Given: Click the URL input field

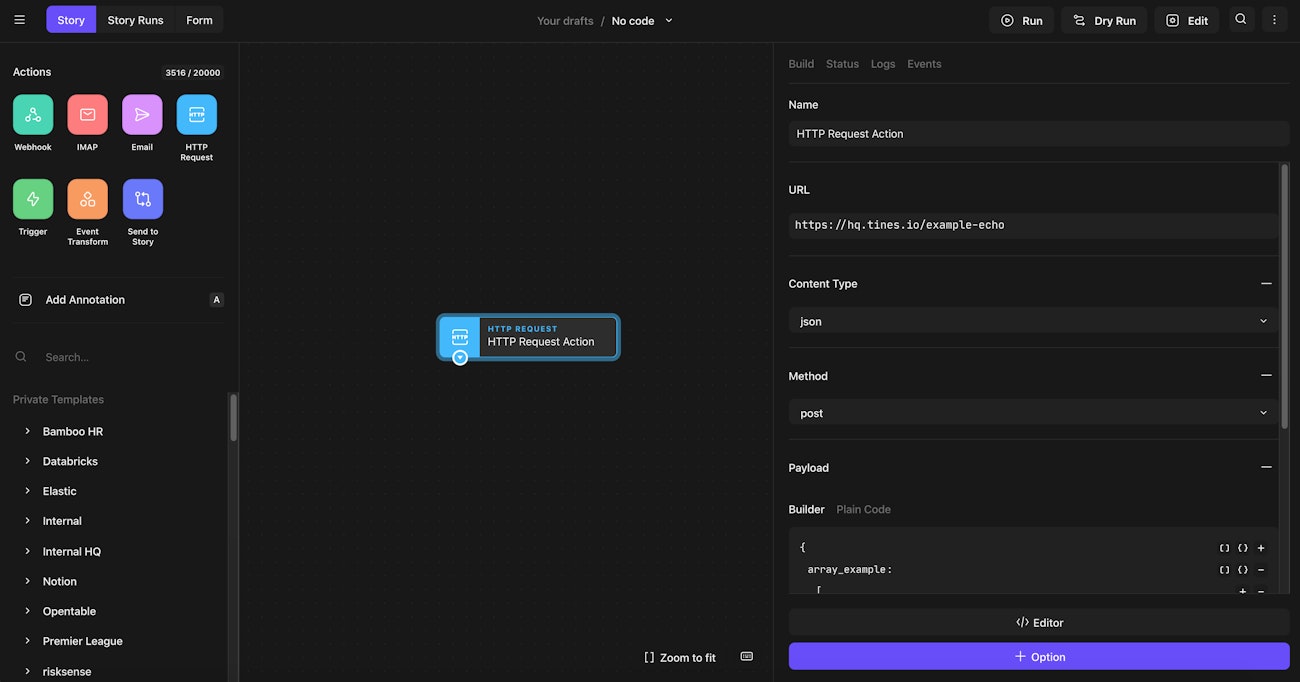Looking at the screenshot, I should point(1032,225).
